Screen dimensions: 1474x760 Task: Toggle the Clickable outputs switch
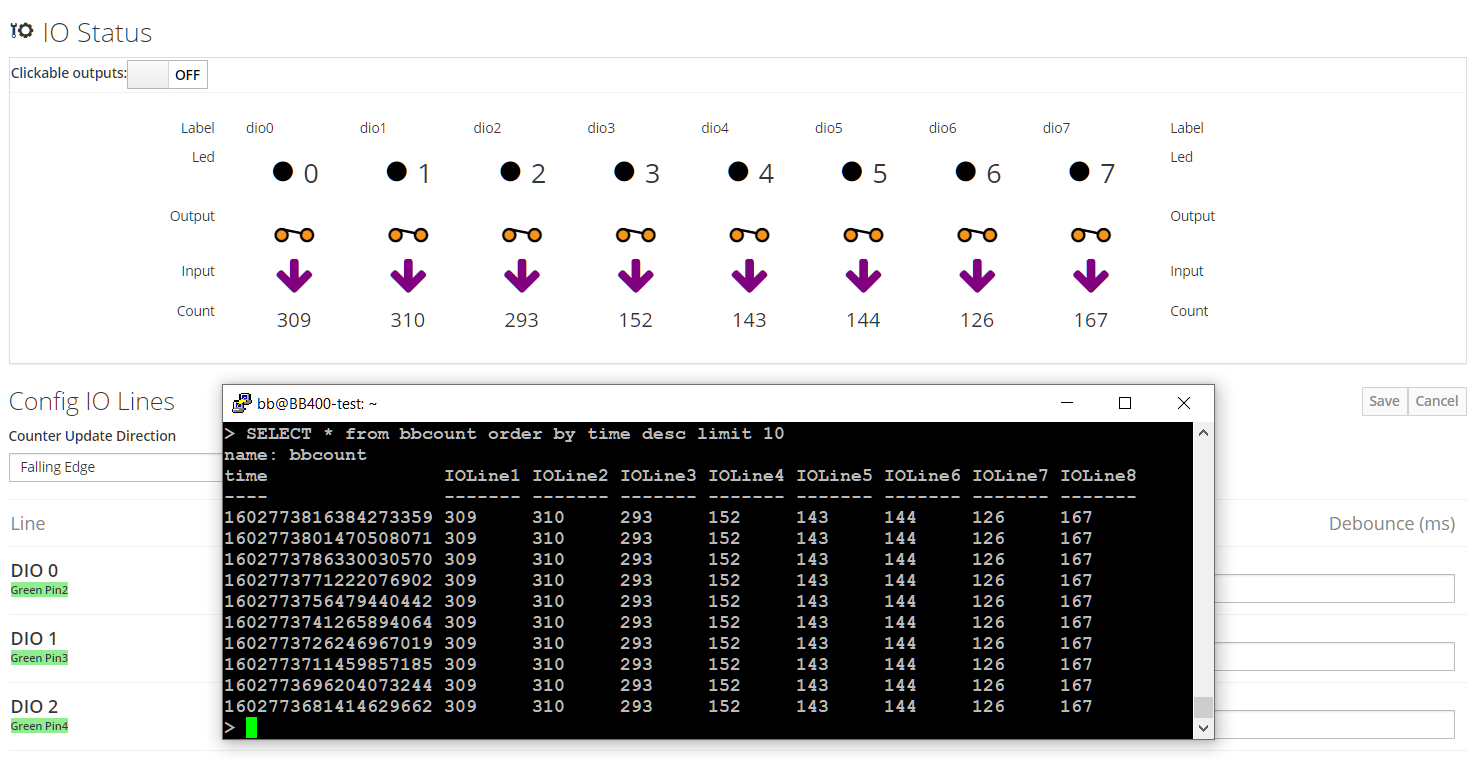coord(167,75)
